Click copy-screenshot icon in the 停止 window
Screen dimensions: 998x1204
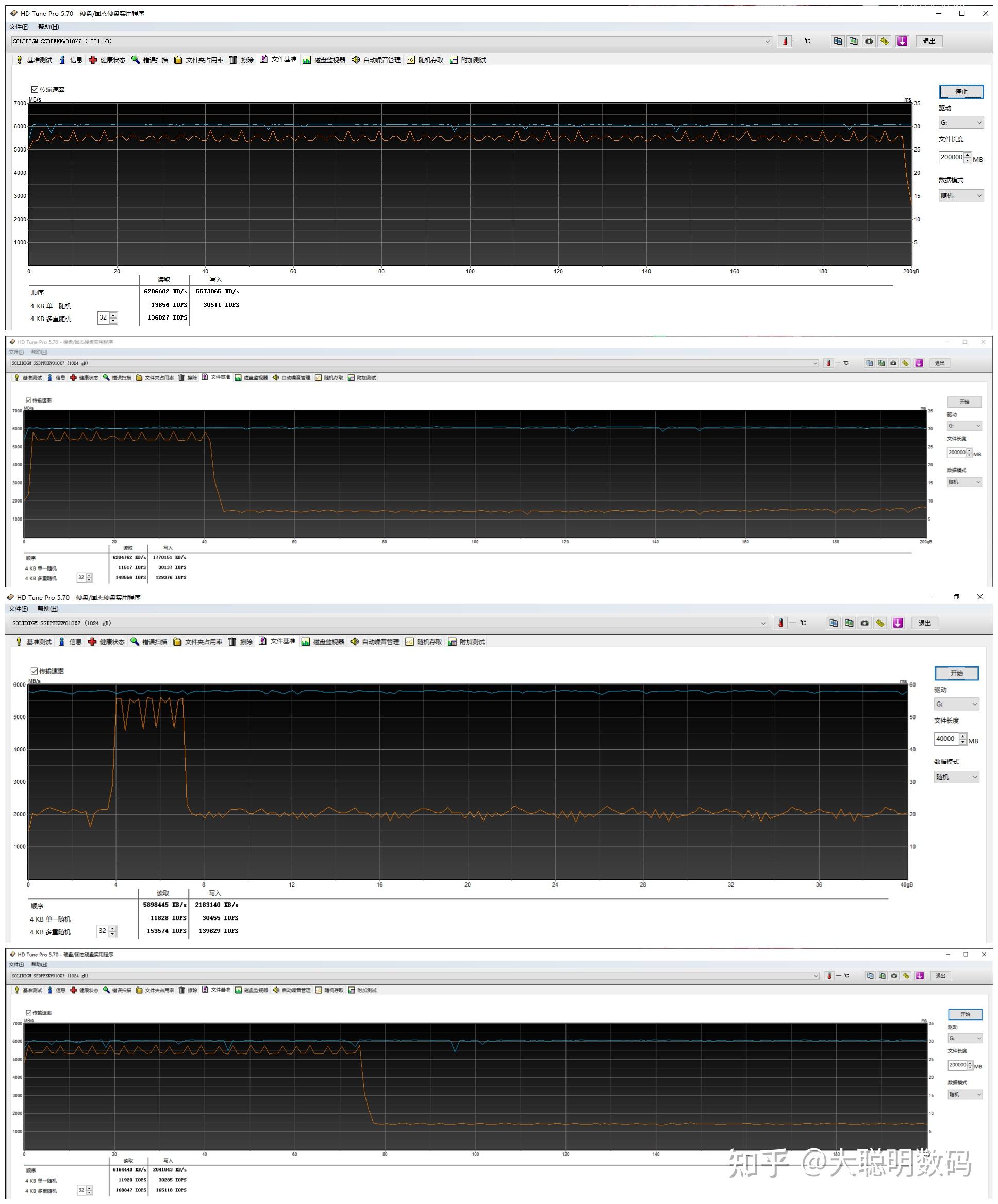click(854, 41)
